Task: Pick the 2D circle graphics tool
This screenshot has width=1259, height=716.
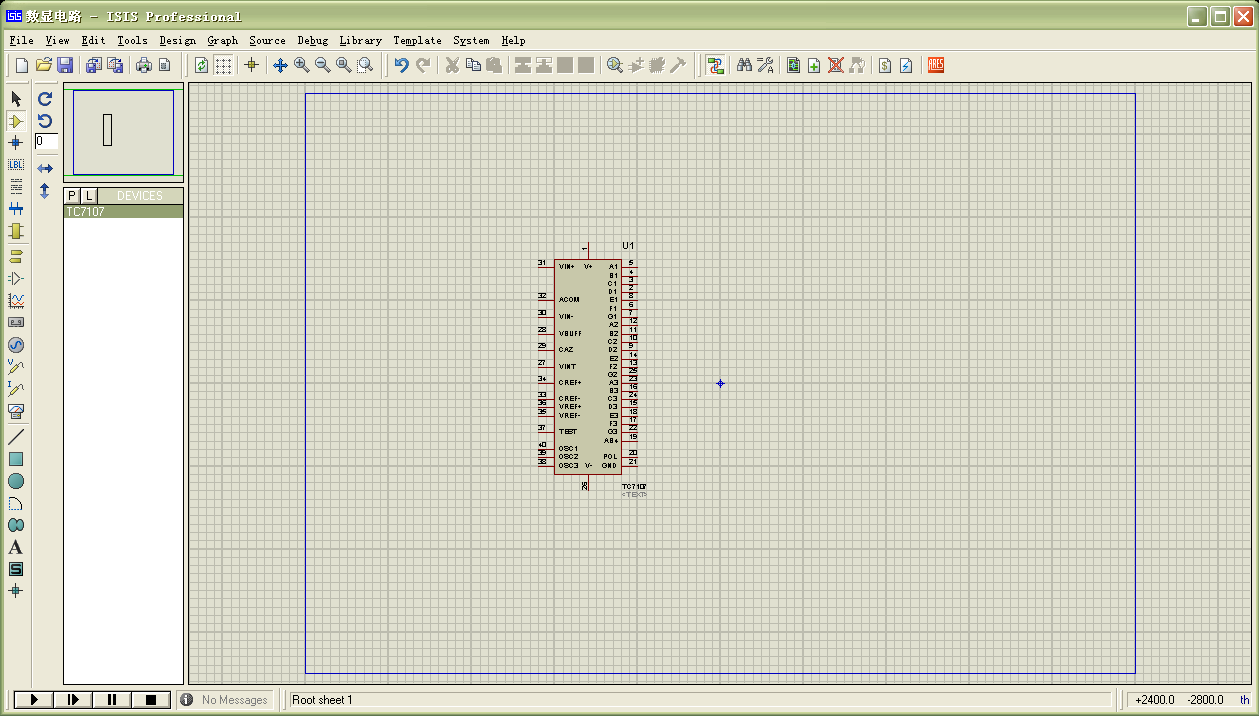Action: [16, 481]
